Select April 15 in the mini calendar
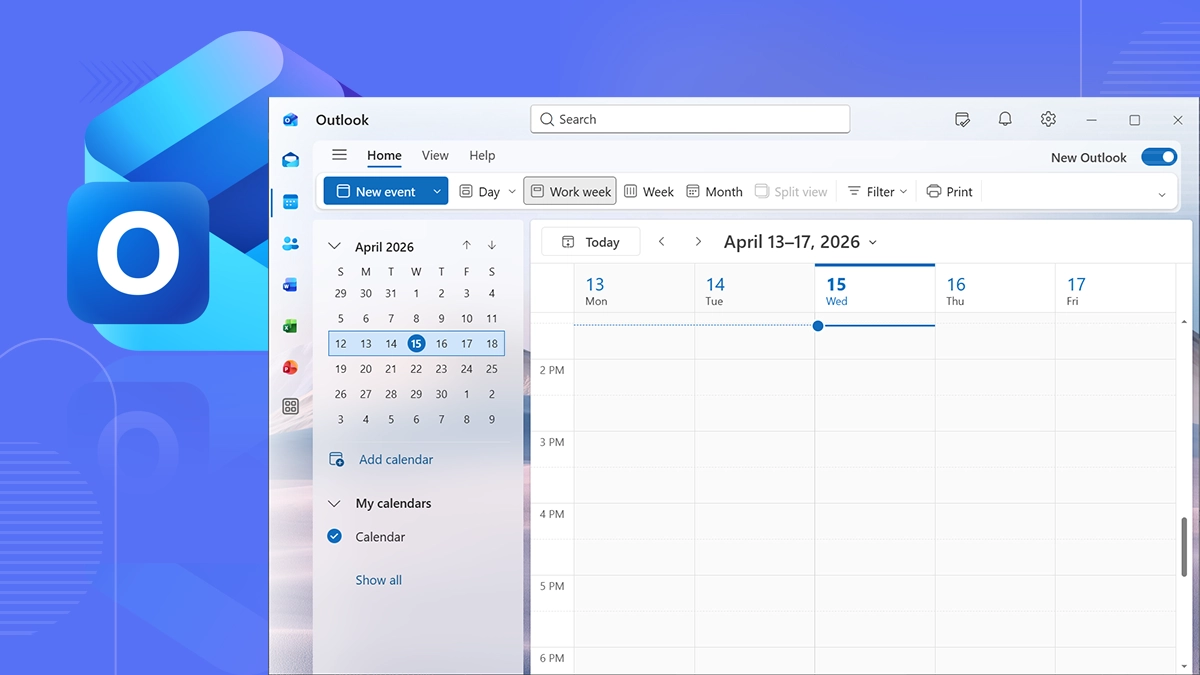The height and width of the screenshot is (675, 1200). [x=416, y=343]
